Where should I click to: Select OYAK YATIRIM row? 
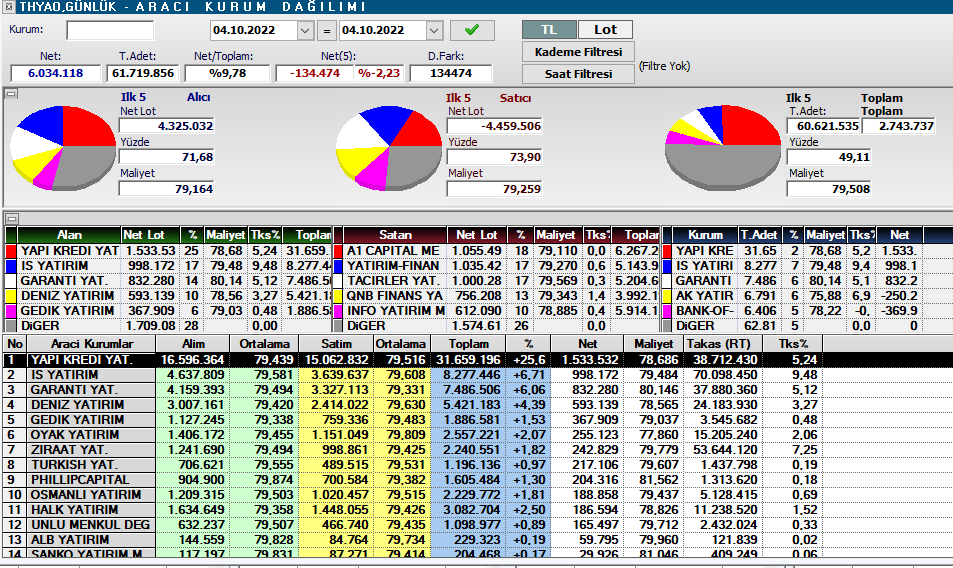pyautogui.click(x=476, y=435)
